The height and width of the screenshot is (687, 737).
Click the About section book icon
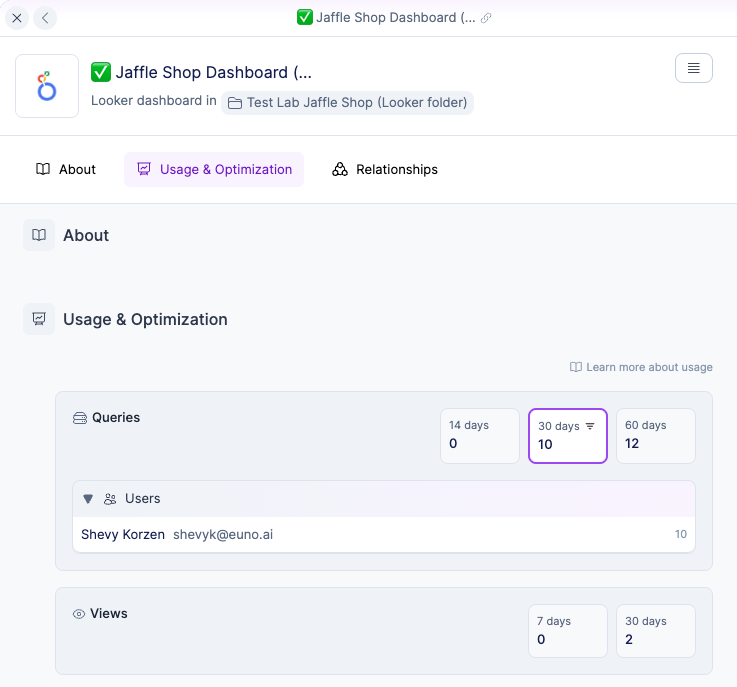[39, 235]
